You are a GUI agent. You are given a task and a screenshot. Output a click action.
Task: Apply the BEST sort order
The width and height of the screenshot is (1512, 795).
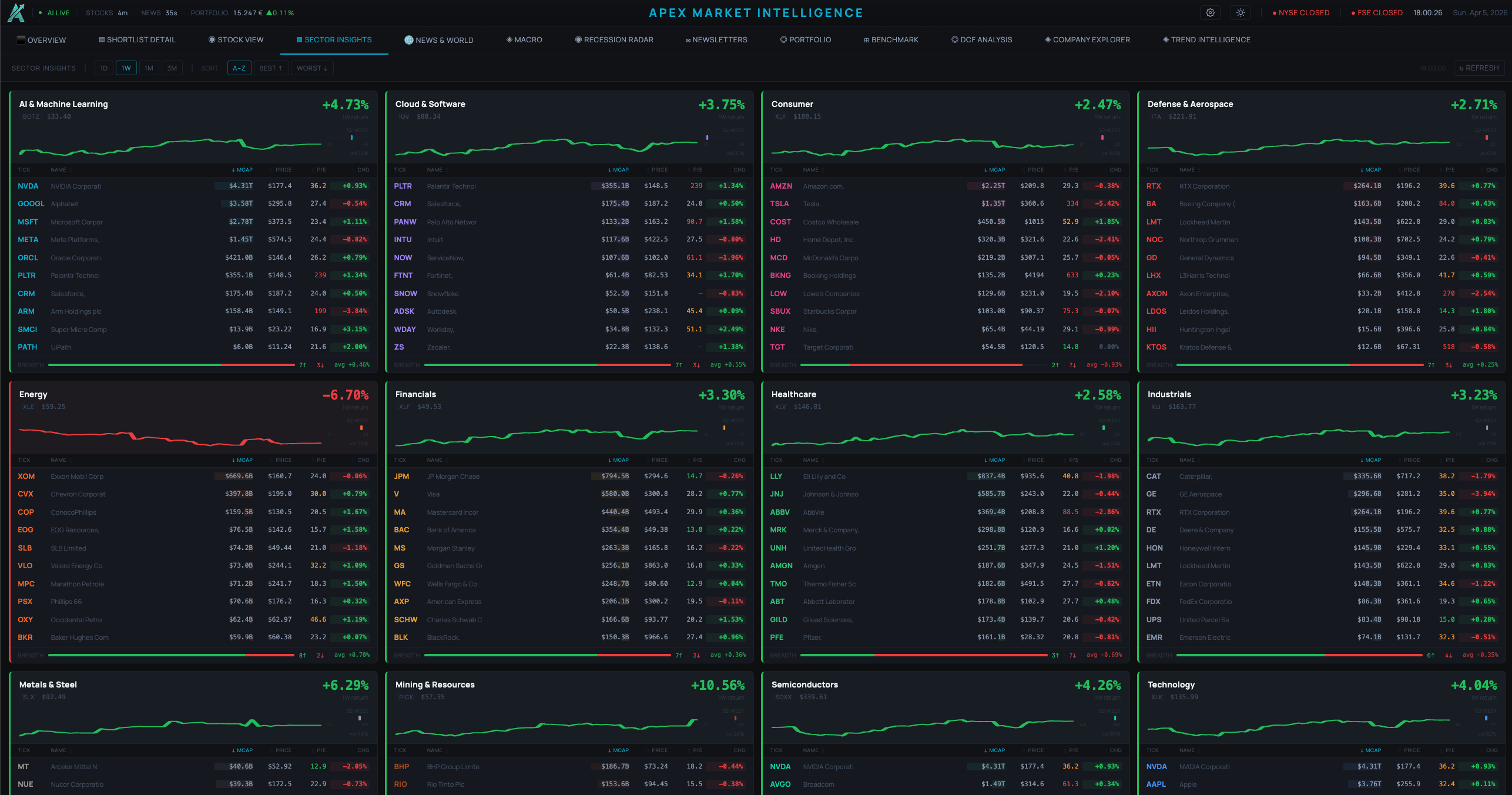click(270, 68)
